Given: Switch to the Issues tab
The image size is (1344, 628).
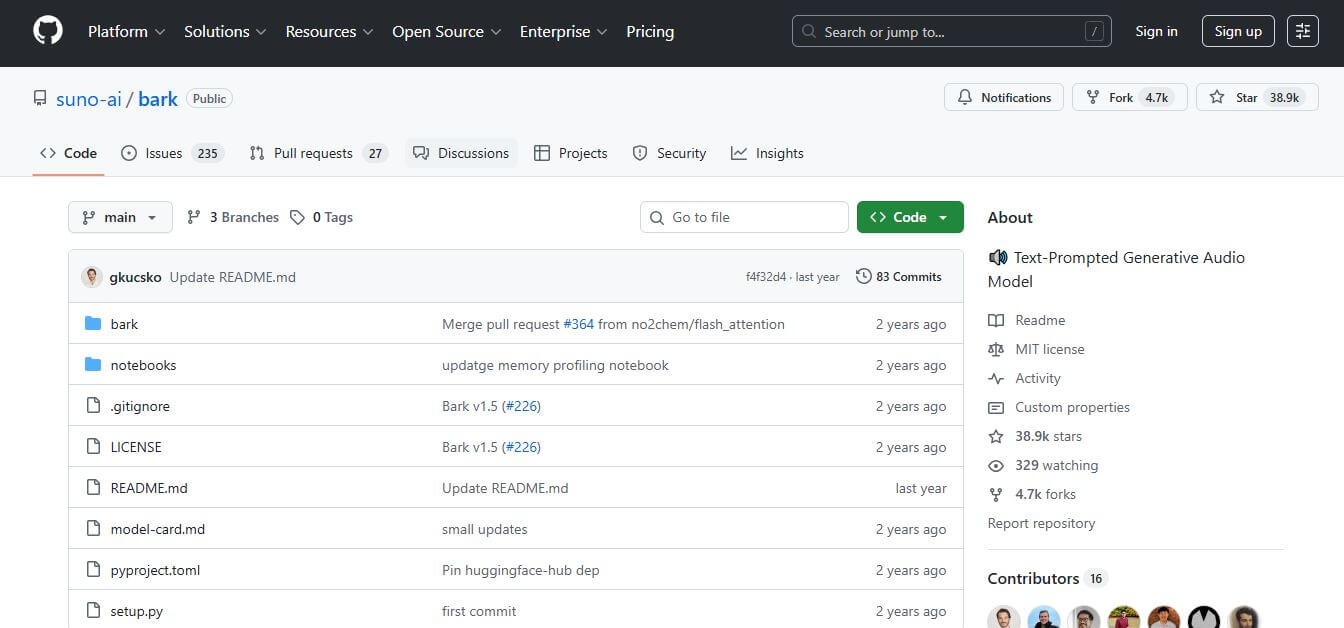Looking at the screenshot, I should (x=163, y=153).
